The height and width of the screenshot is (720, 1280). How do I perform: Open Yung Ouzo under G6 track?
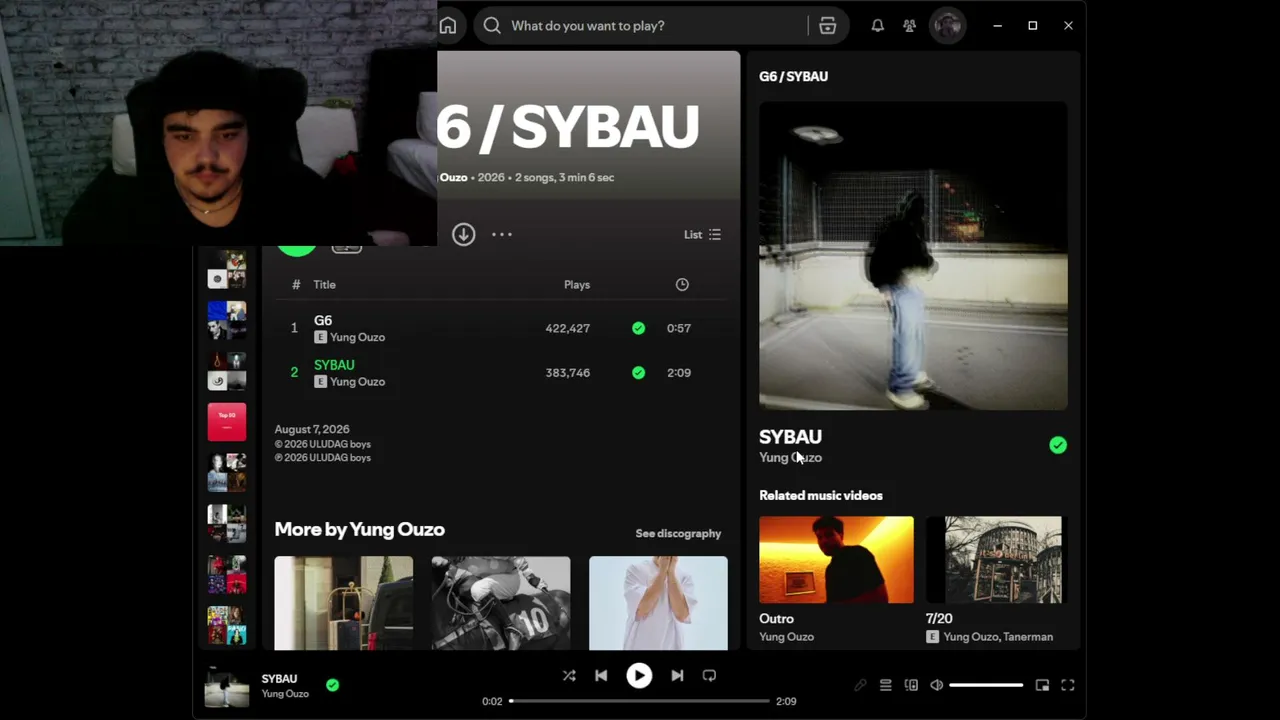click(357, 337)
